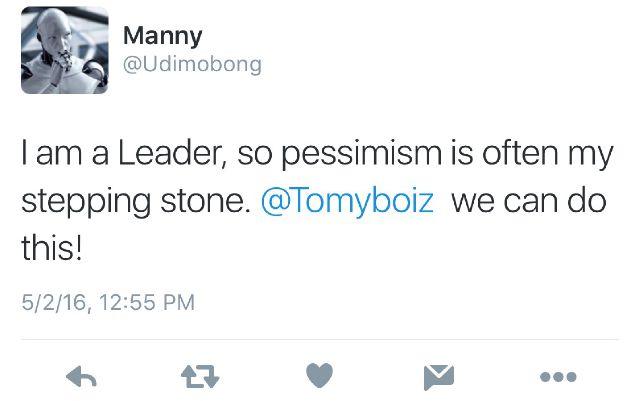Send tweet via Direct Message envelope icon
Viewport: 640px width, 401px height.
pyautogui.click(x=437, y=375)
